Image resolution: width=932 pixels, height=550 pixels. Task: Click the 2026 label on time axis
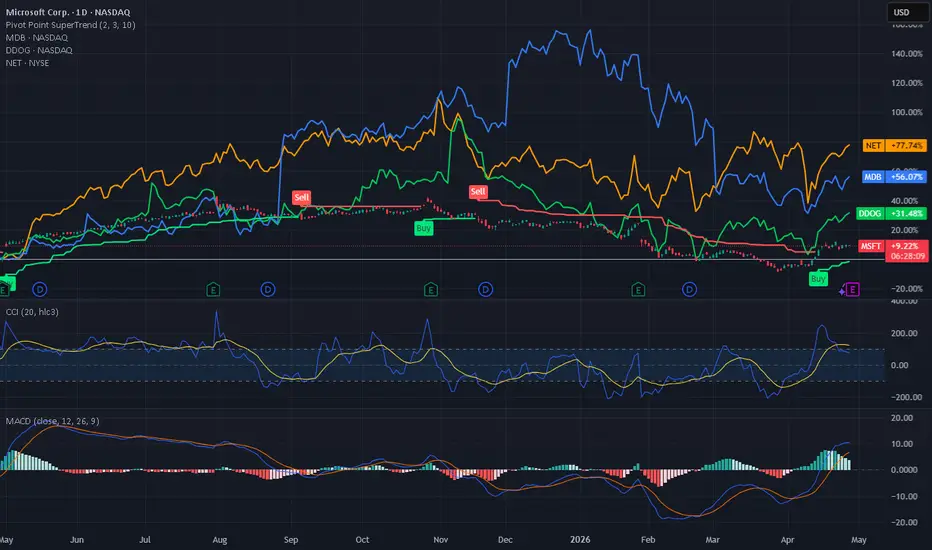[580, 540]
